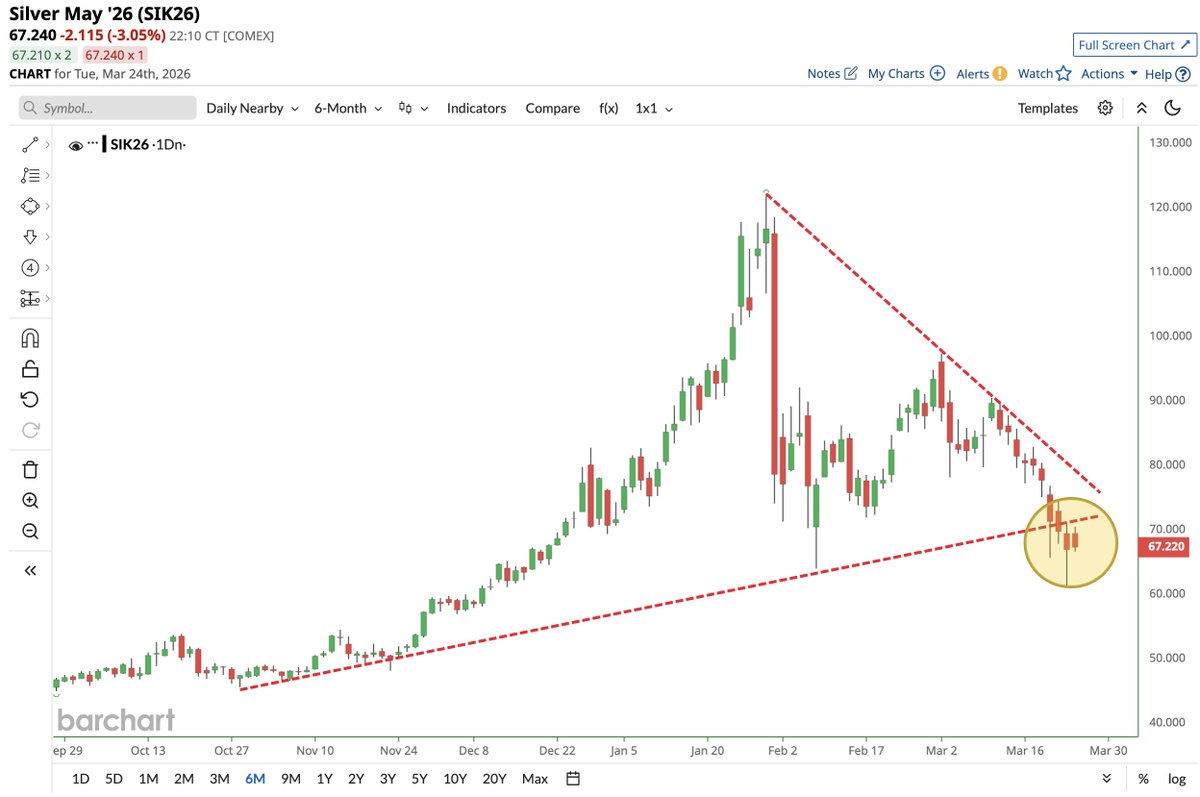Screen dimensions: 1200x797
Task: Choose the arrow marker tool
Action: click(x=30, y=237)
